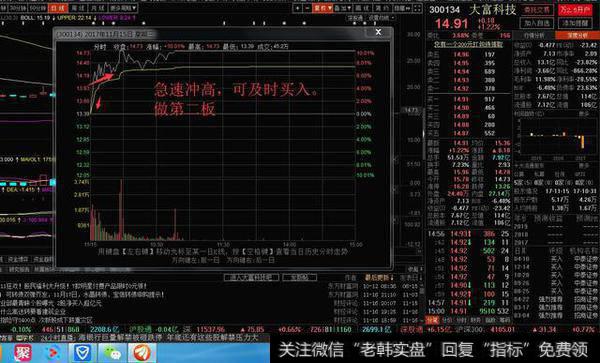Open the 设置均线 moving average settings dropdown

(x=381, y=18)
